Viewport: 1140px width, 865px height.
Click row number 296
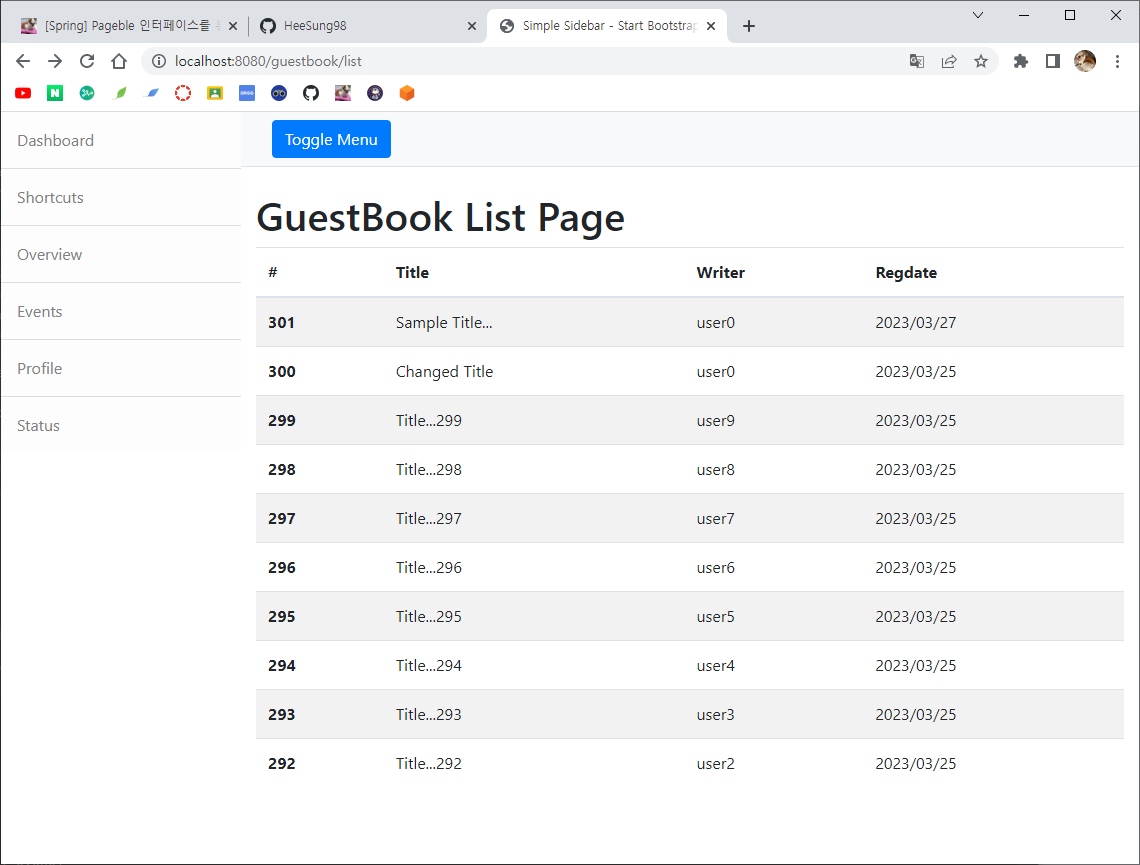281,568
